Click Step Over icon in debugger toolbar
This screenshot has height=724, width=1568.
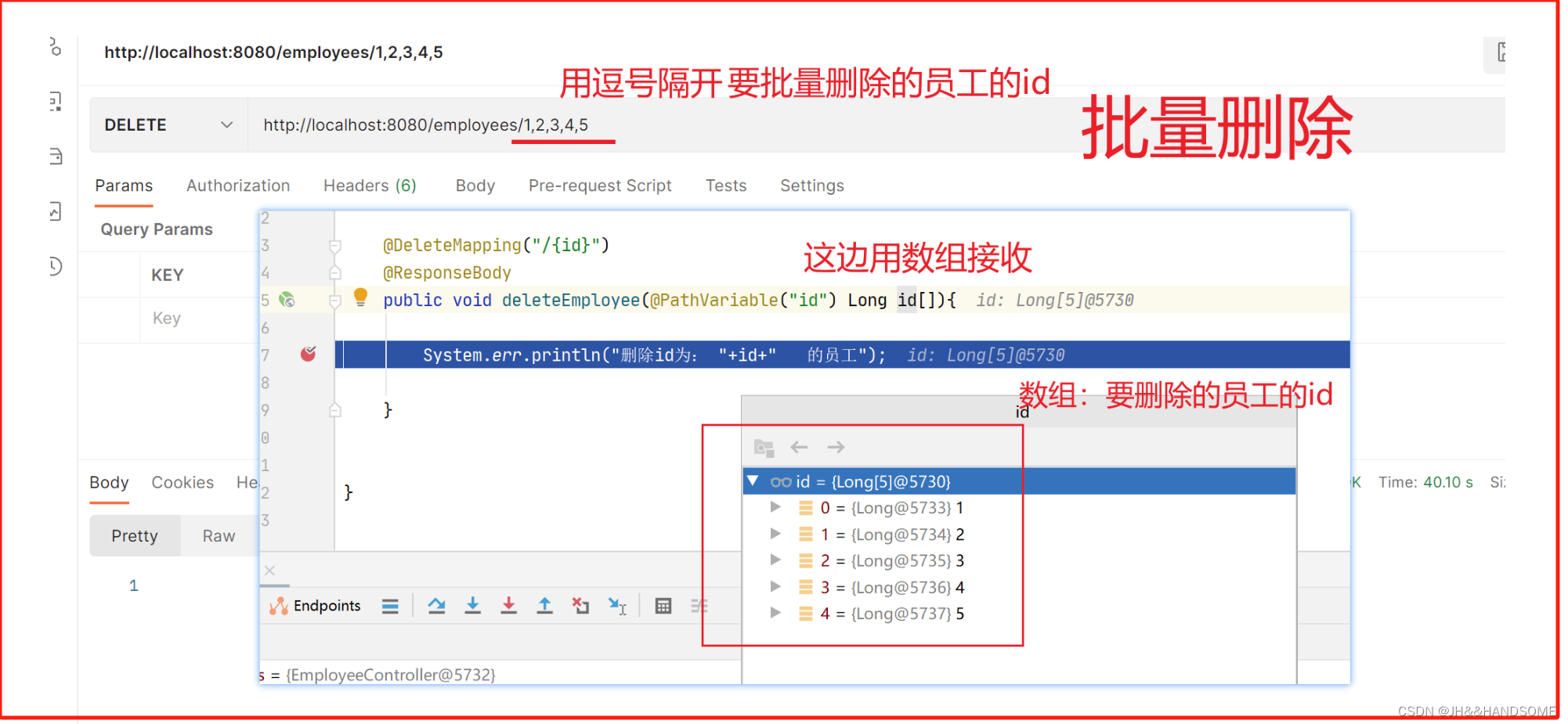tap(437, 605)
